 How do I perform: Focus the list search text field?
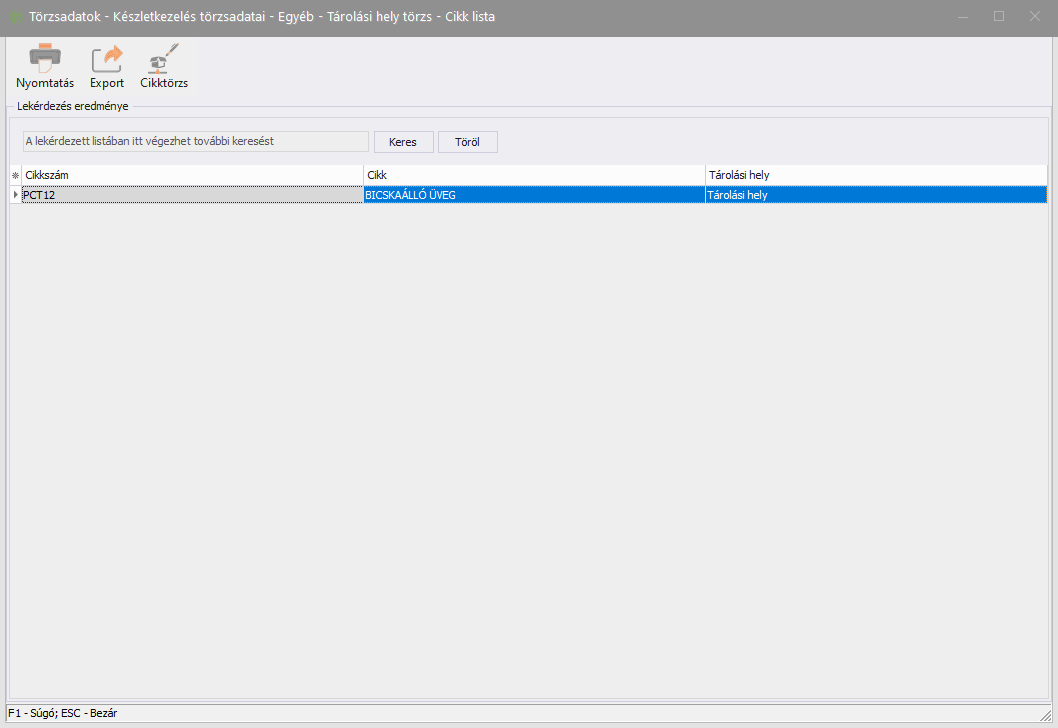tap(196, 142)
